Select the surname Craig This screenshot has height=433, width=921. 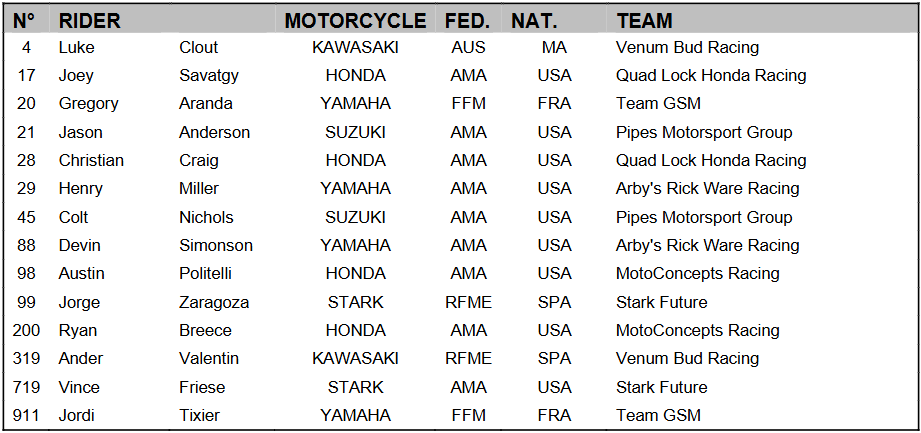[x=199, y=160]
